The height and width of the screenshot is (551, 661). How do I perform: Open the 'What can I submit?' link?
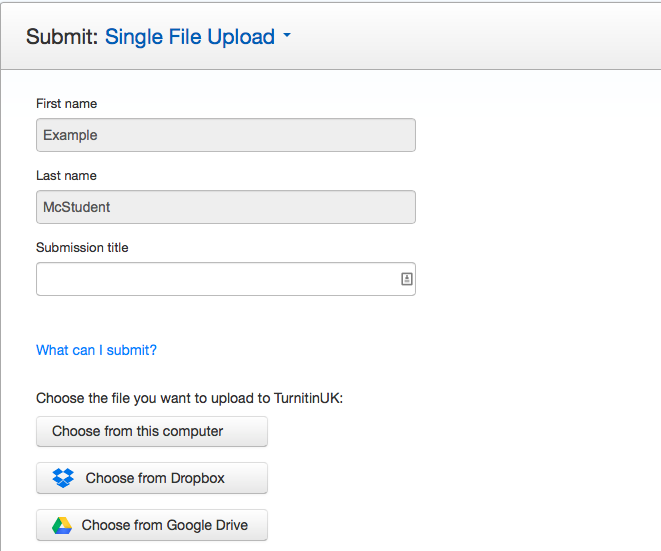coord(96,350)
